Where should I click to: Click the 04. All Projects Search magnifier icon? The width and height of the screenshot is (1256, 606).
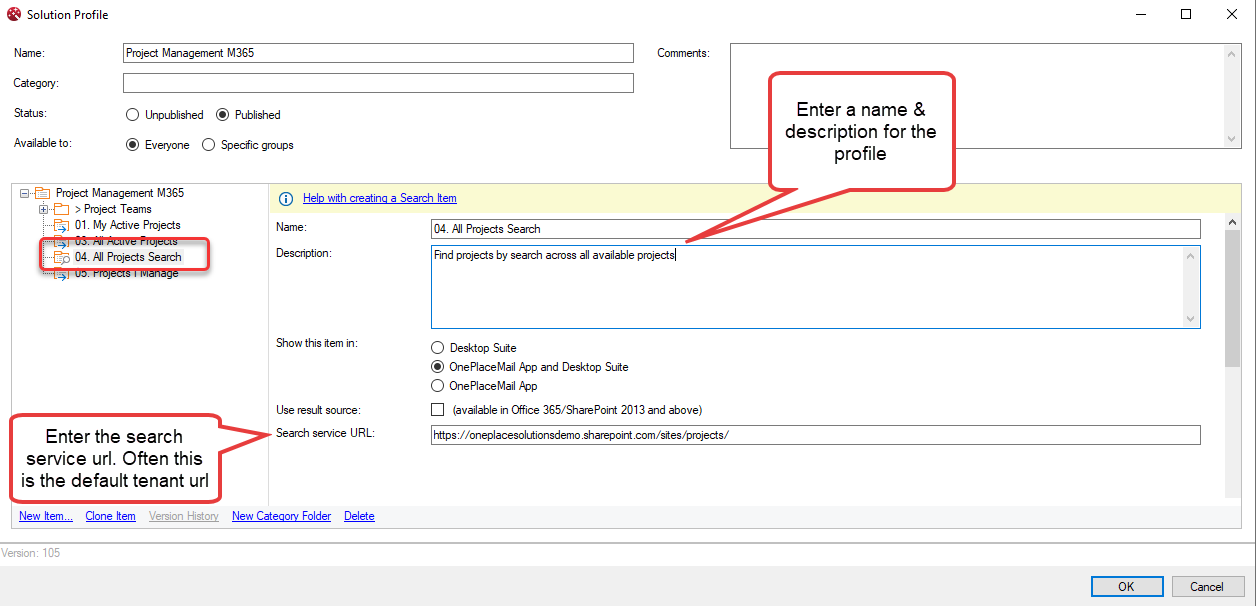tap(61, 257)
